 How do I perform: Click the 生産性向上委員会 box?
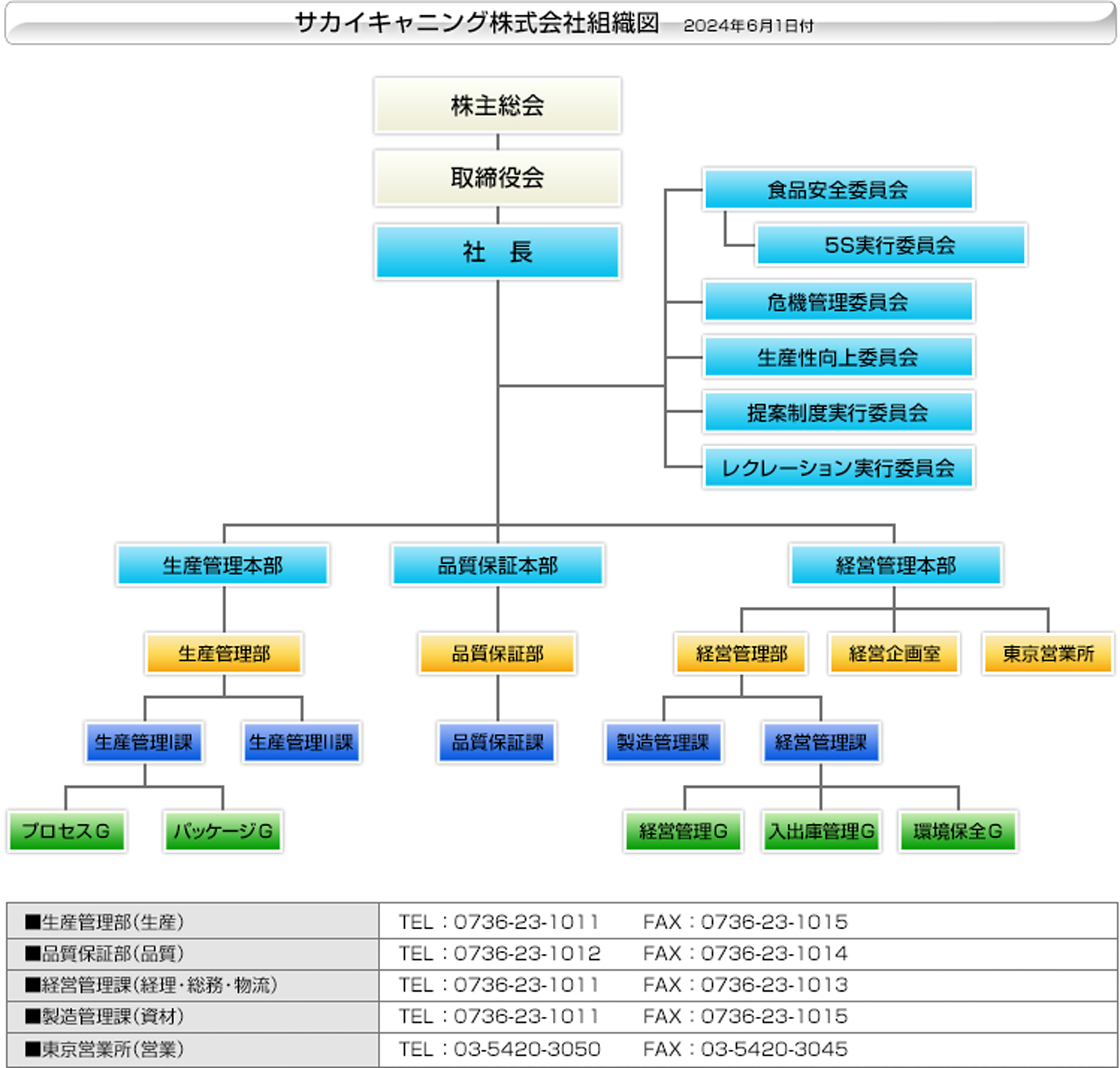tap(838, 357)
